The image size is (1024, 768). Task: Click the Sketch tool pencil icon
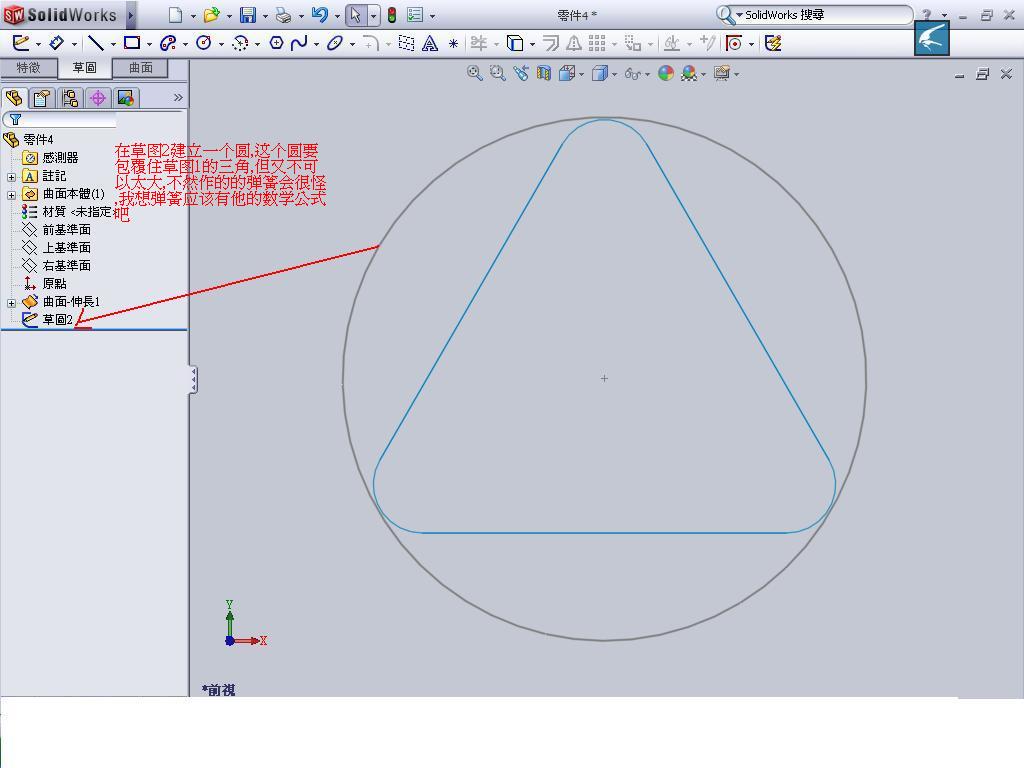21,43
